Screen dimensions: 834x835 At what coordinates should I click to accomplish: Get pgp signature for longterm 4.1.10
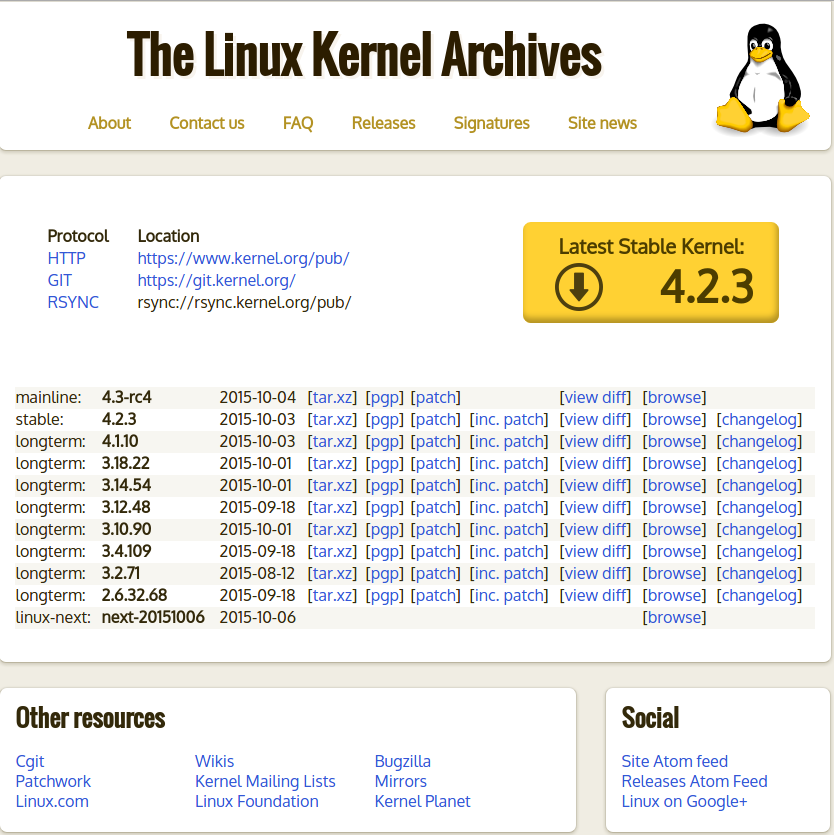point(385,441)
